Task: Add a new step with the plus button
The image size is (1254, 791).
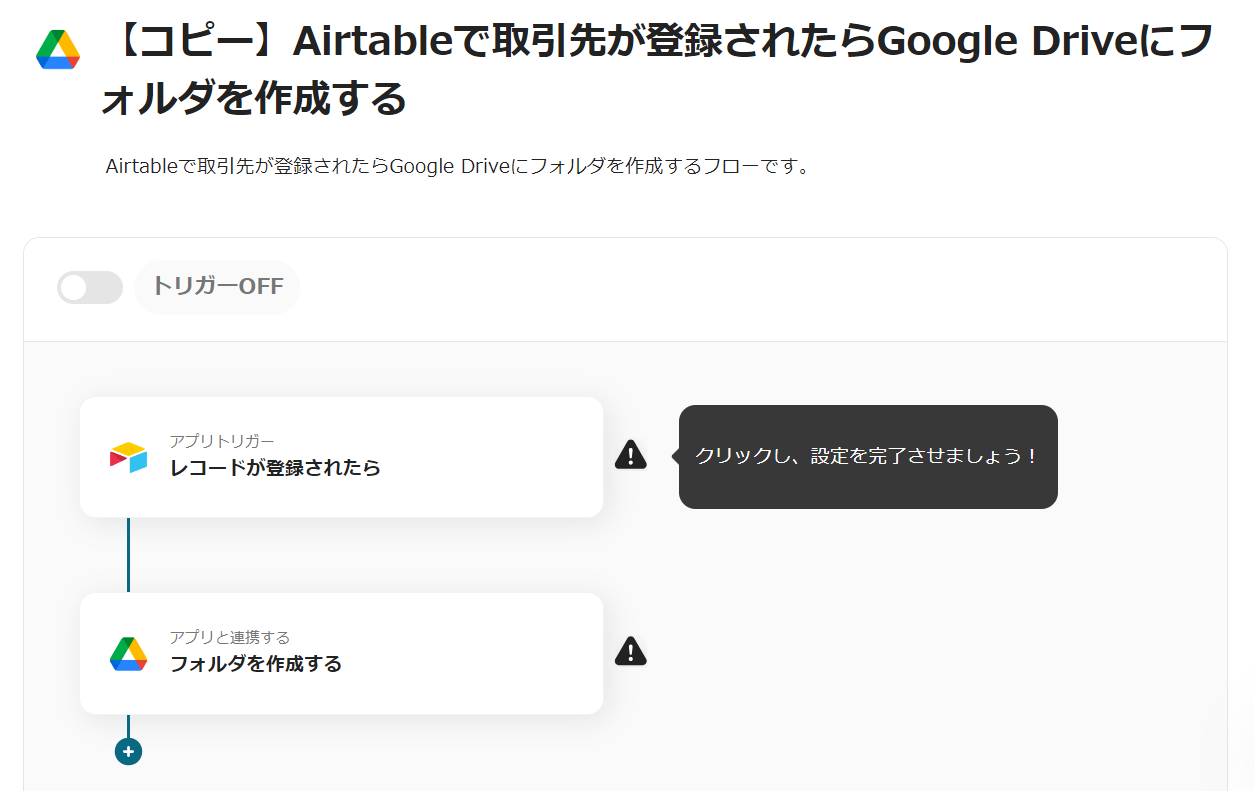Action: click(128, 751)
